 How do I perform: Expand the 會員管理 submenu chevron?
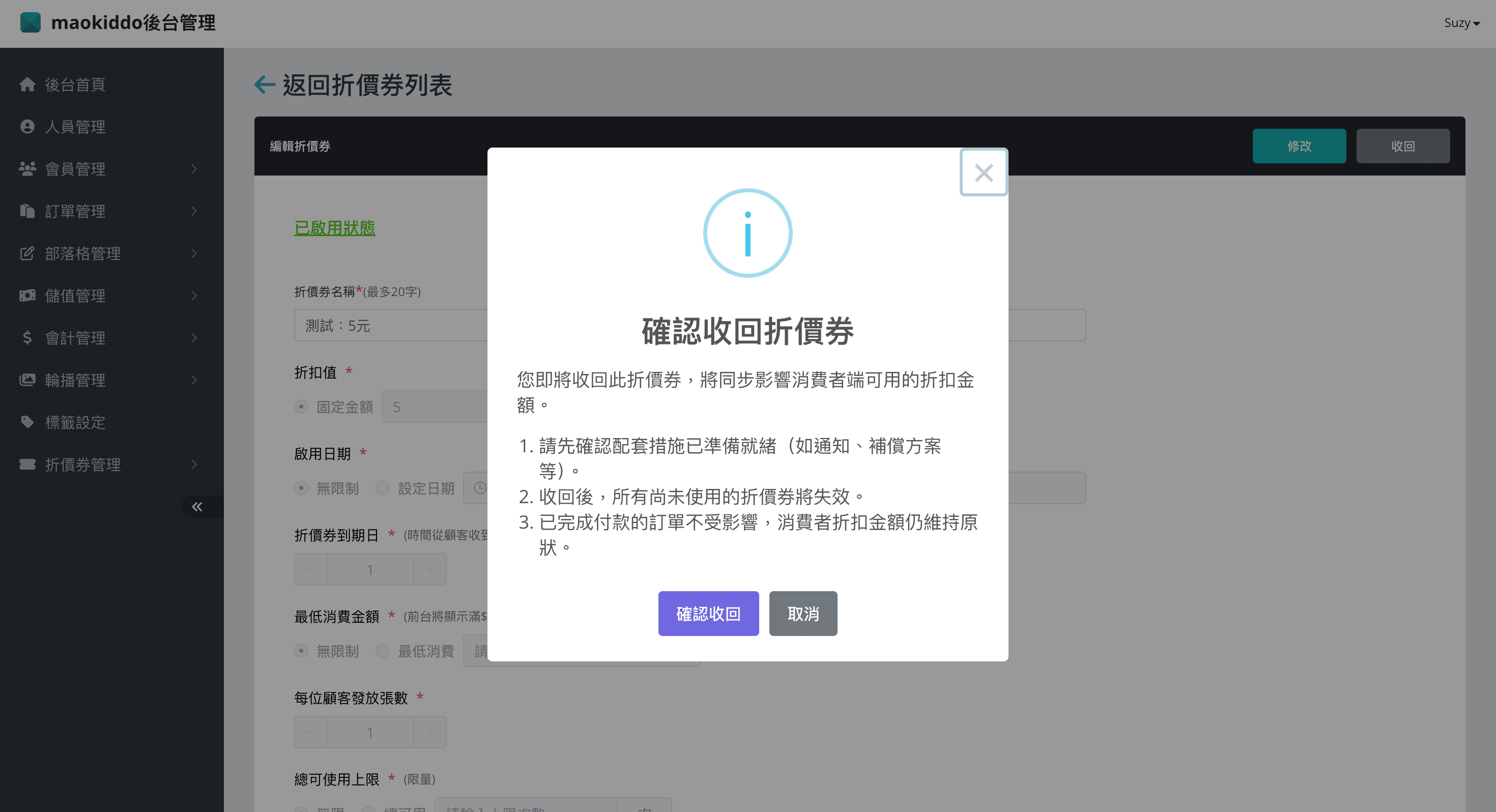(x=194, y=168)
